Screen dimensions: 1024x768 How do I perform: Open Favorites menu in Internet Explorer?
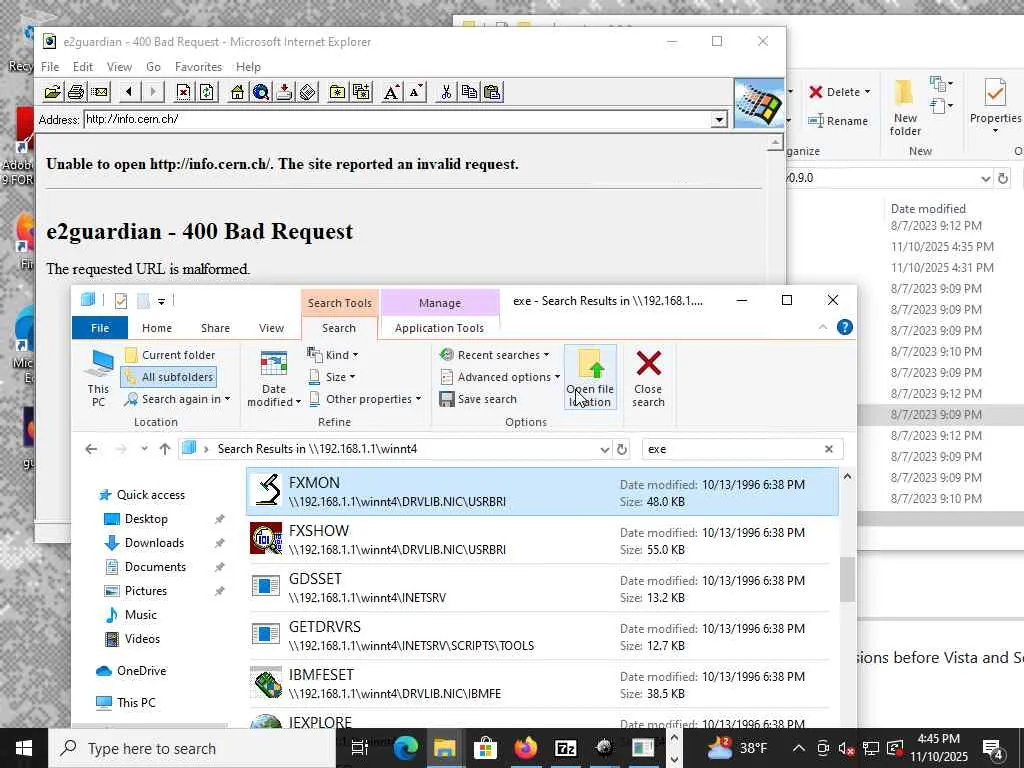198,67
